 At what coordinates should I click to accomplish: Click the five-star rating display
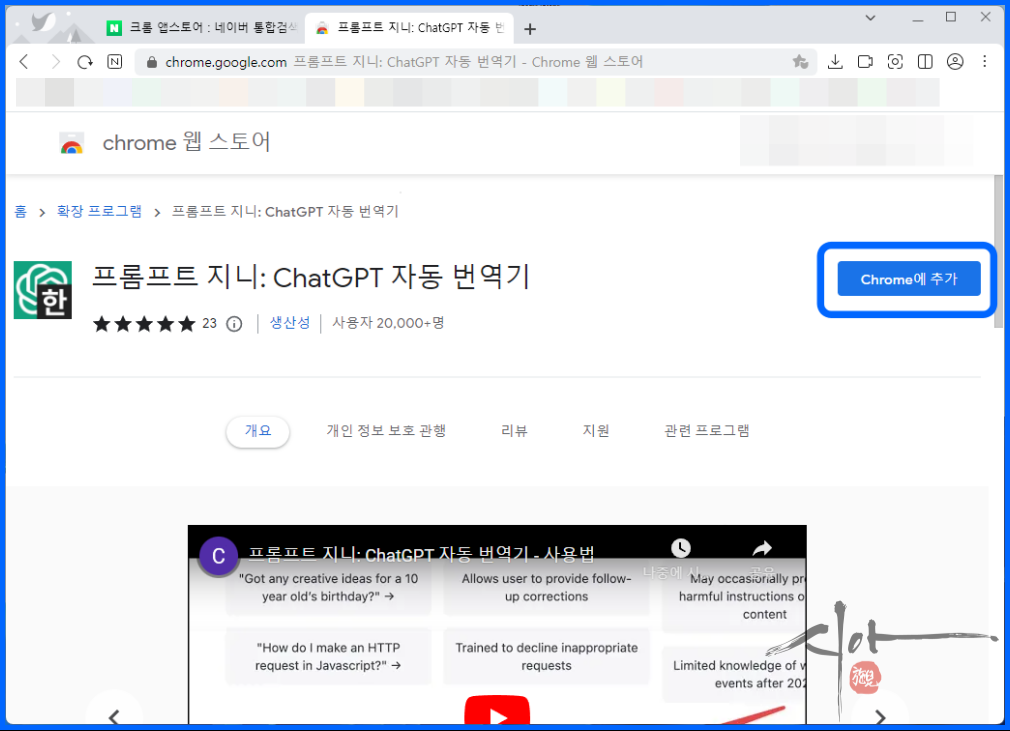(144, 323)
